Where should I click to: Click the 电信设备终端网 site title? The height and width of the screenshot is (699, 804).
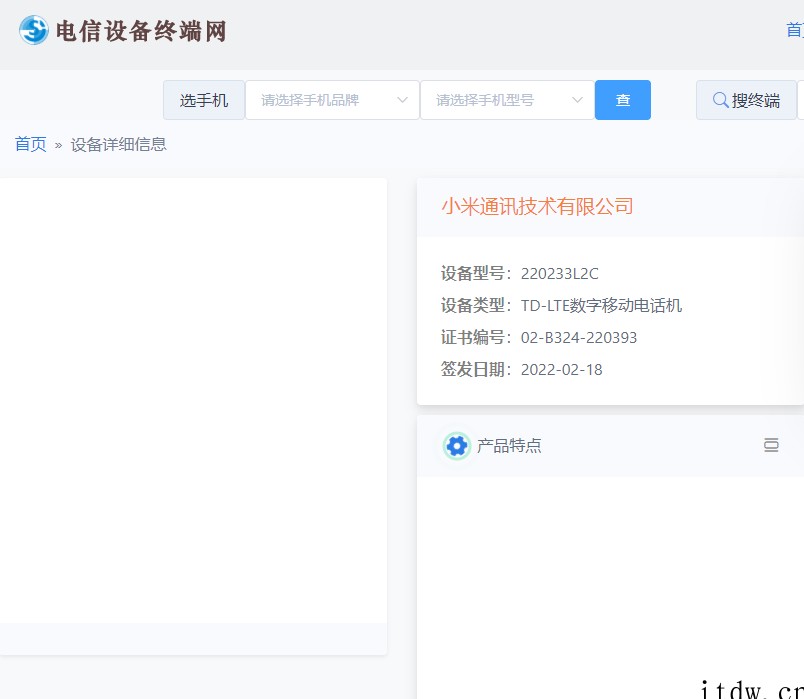(x=141, y=31)
